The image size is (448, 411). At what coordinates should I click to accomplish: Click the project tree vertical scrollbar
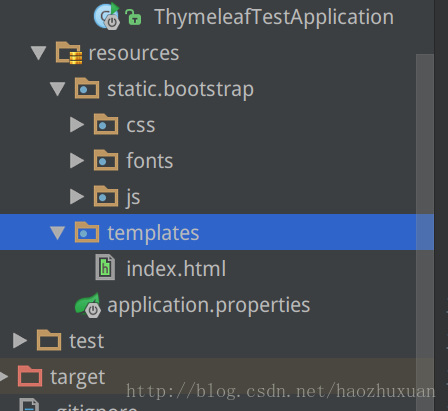(x=425, y=232)
